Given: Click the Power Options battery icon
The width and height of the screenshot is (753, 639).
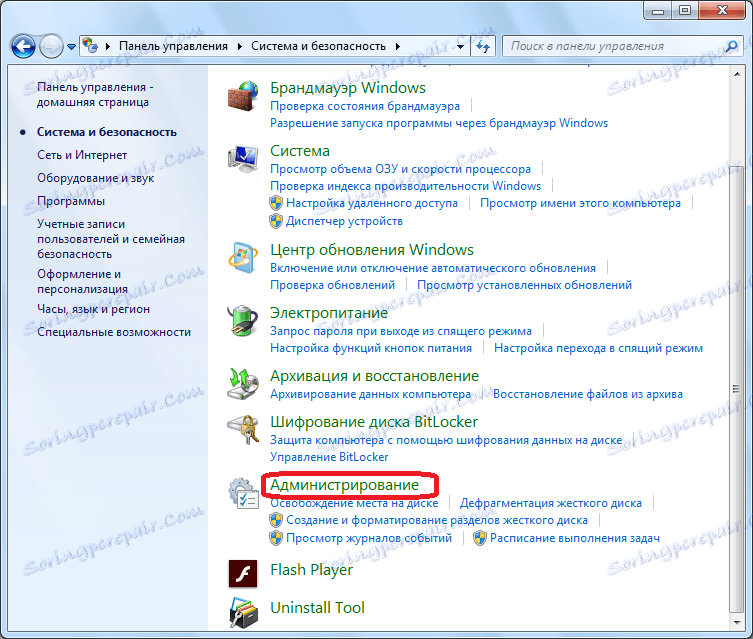Looking at the screenshot, I should click(x=243, y=320).
